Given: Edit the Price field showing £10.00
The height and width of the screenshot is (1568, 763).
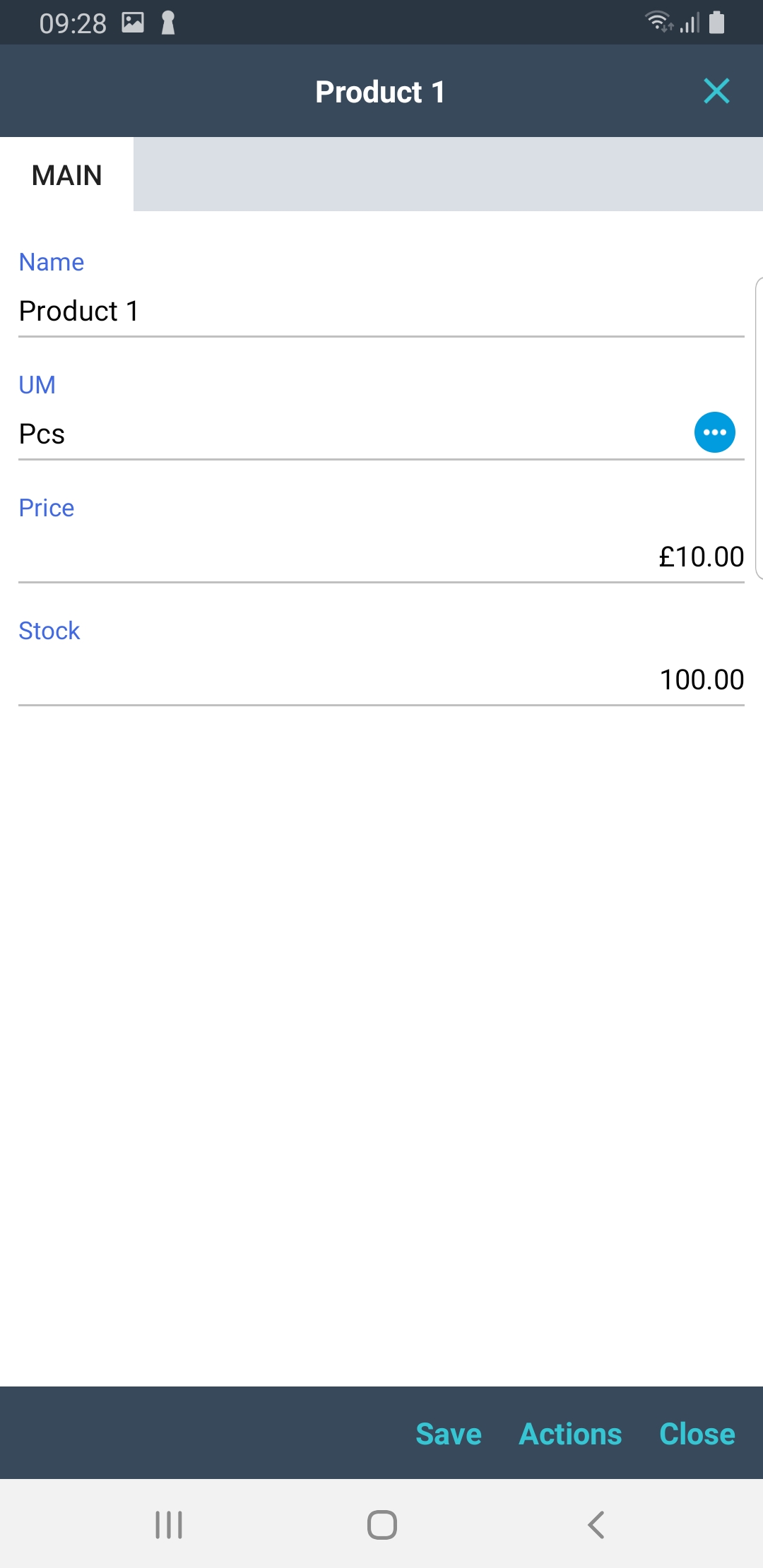Looking at the screenshot, I should pos(381,557).
